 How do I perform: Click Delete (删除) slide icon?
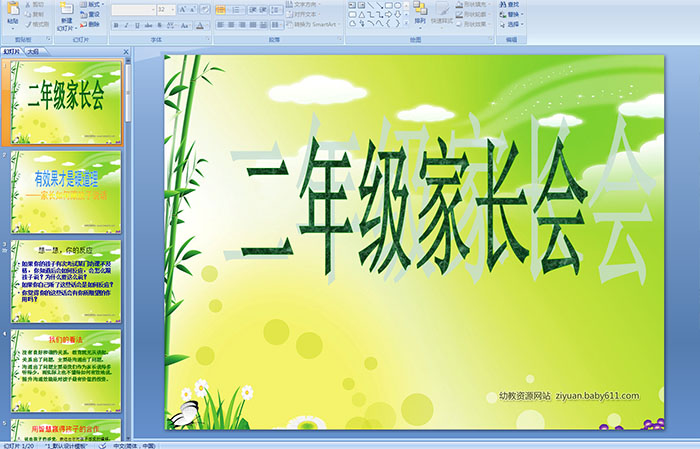[83, 24]
